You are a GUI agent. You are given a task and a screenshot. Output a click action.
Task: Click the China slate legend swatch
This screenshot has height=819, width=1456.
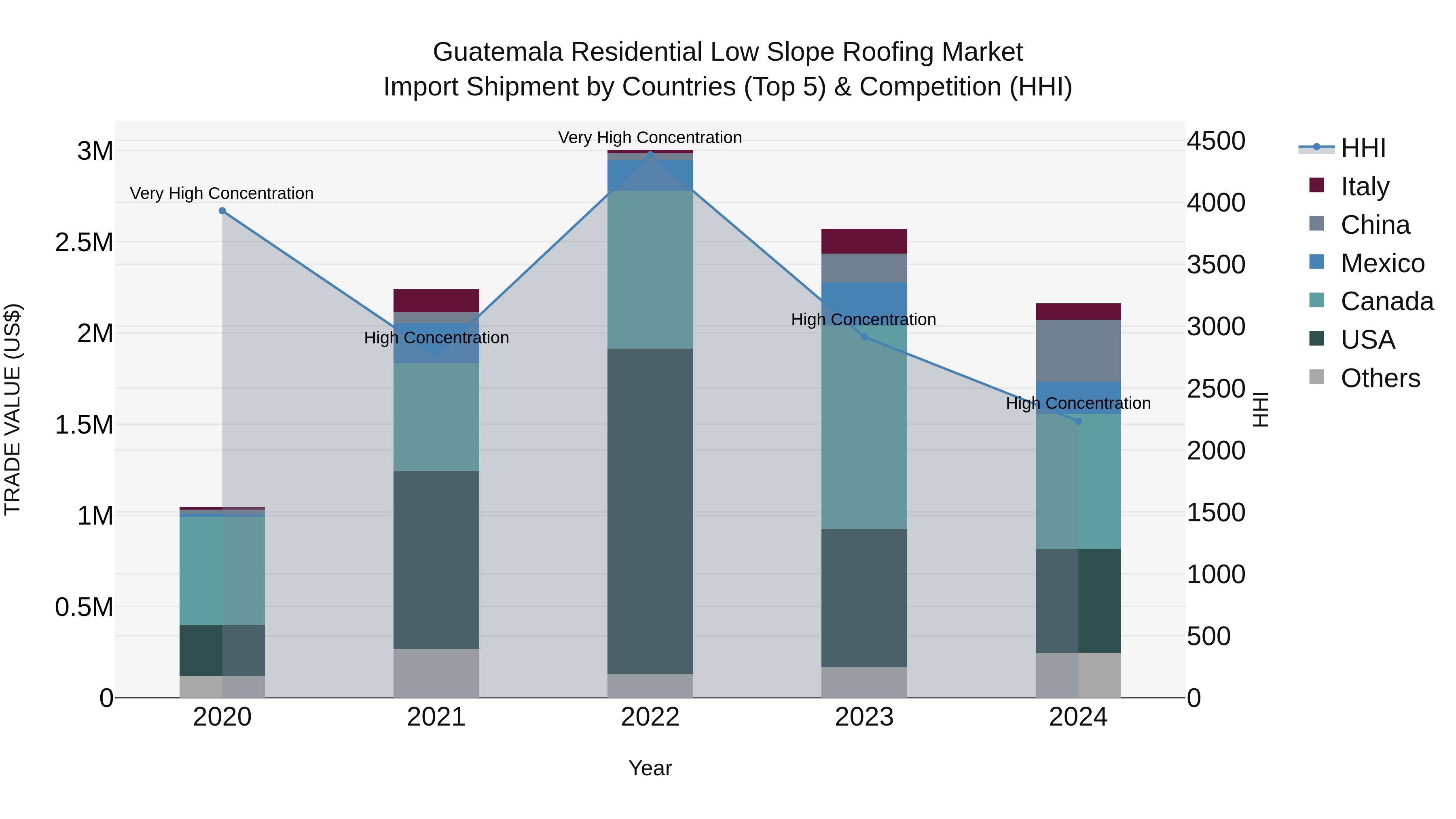point(1316,223)
